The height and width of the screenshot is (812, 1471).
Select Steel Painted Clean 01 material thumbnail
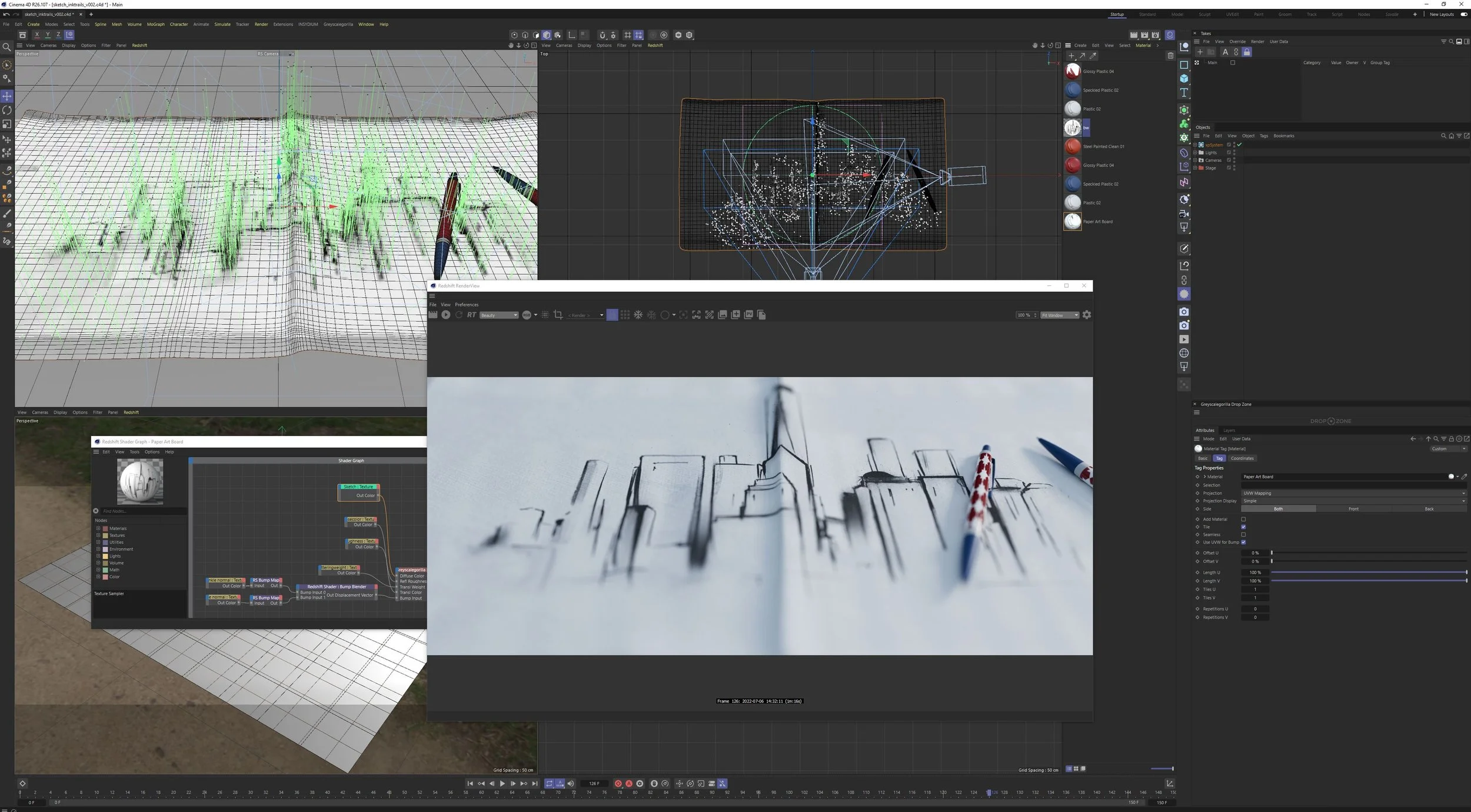[1073, 147]
